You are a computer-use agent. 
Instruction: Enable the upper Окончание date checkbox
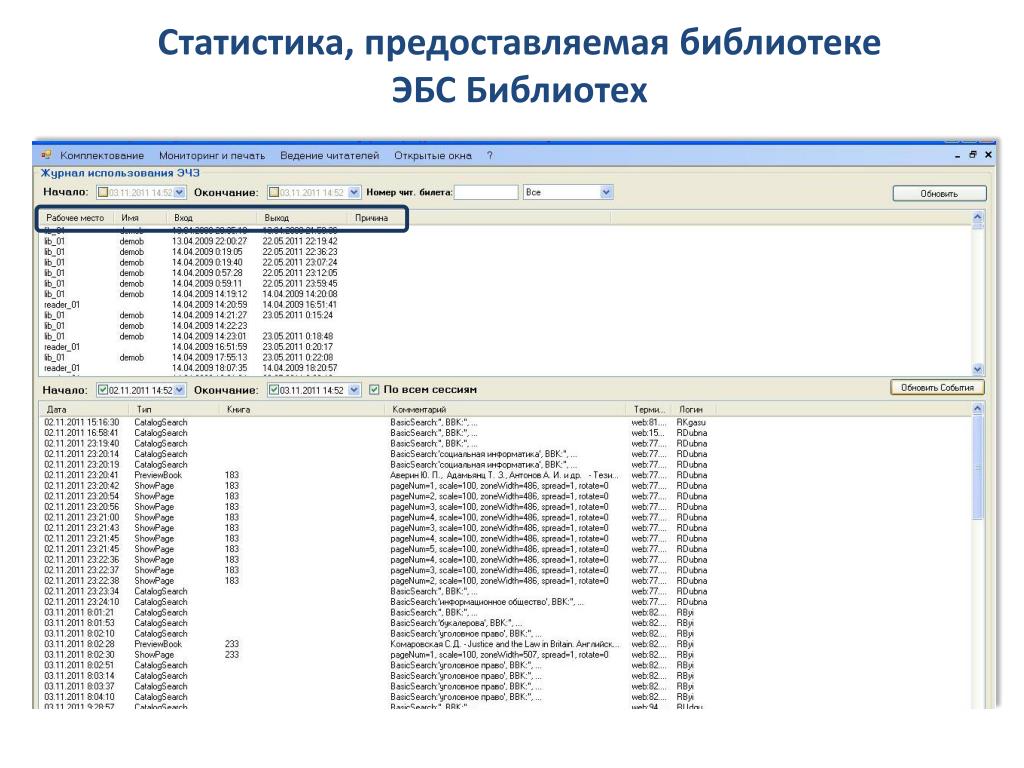point(274,193)
